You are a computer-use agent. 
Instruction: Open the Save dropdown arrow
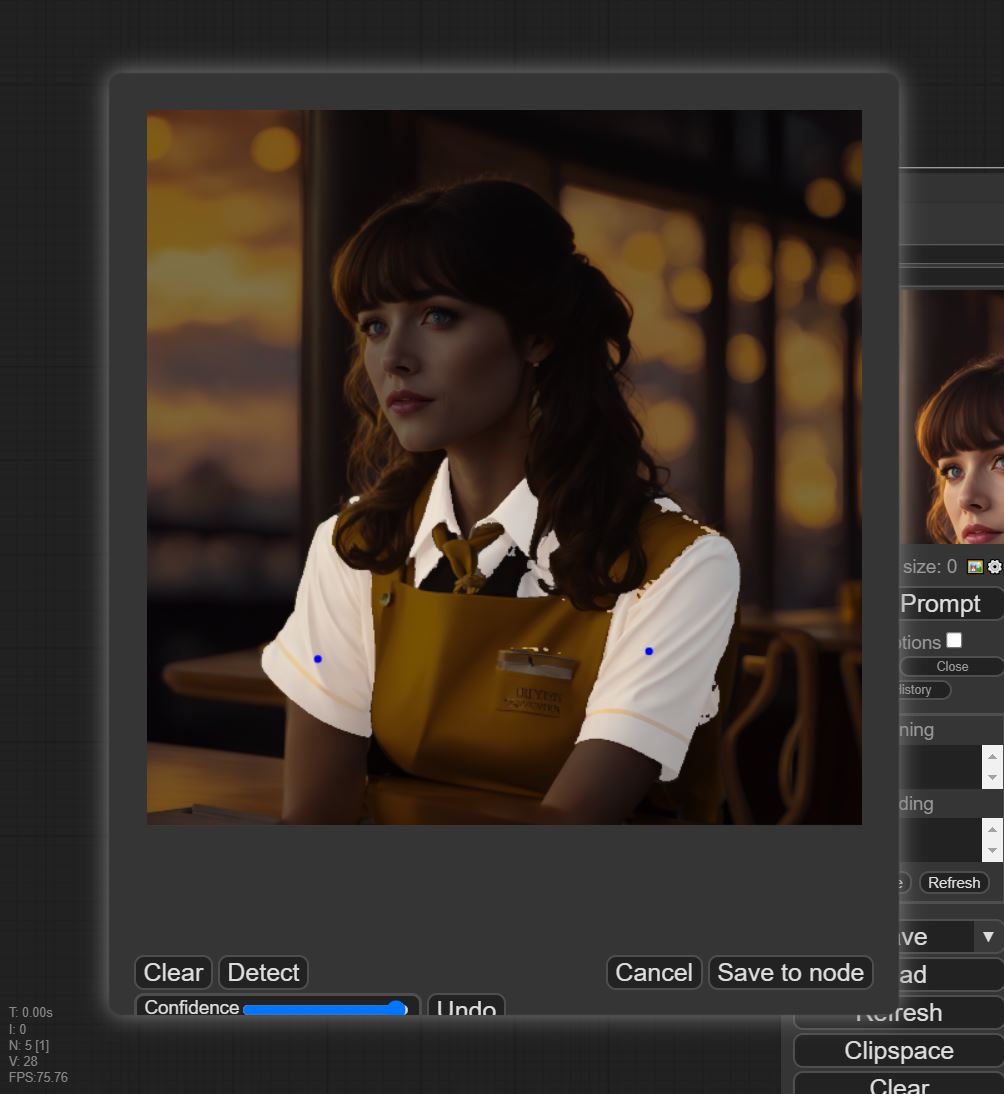point(988,937)
